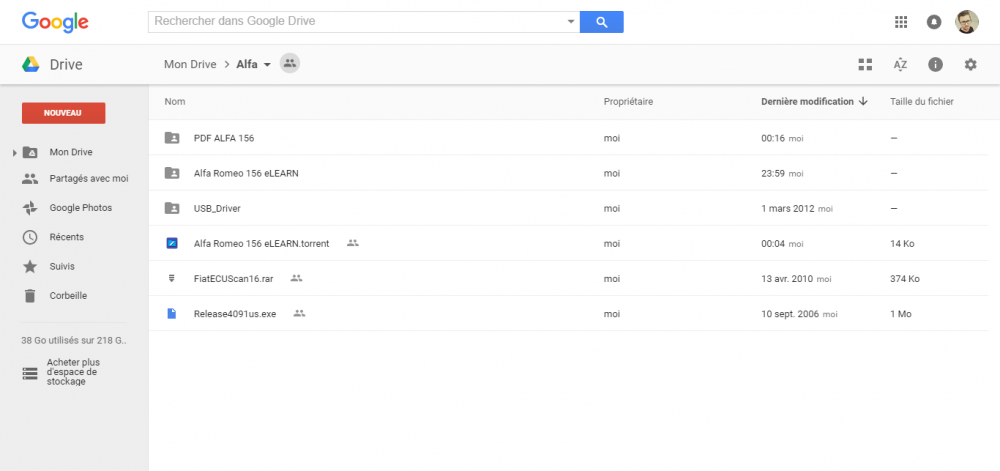Image resolution: width=1000 pixels, height=471 pixels.
Task: Click shared icon beside Release4091us.exe
Action: click(299, 313)
